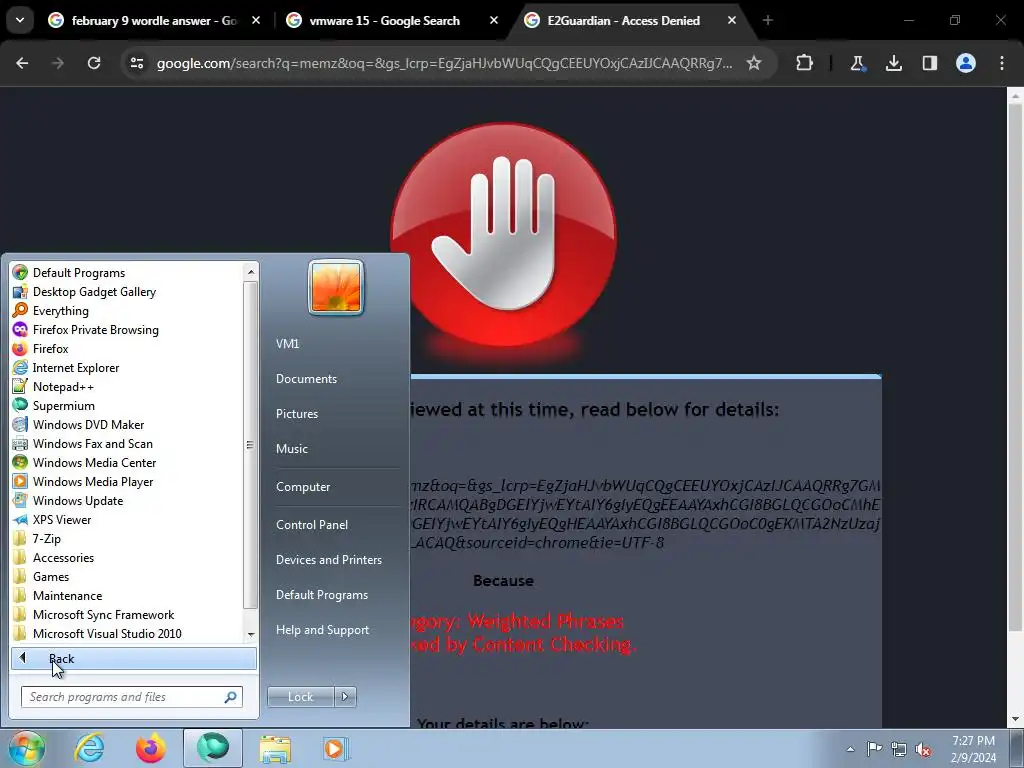Open the shutdown options arrow next to Lock
This screenshot has width=1024, height=768.
[x=345, y=697]
